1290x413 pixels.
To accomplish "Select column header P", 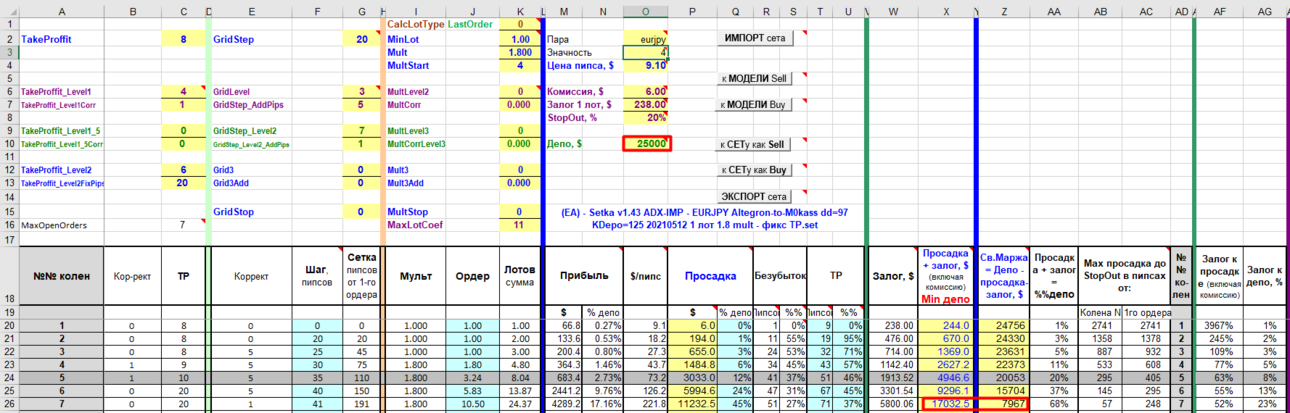I will coord(692,10).
